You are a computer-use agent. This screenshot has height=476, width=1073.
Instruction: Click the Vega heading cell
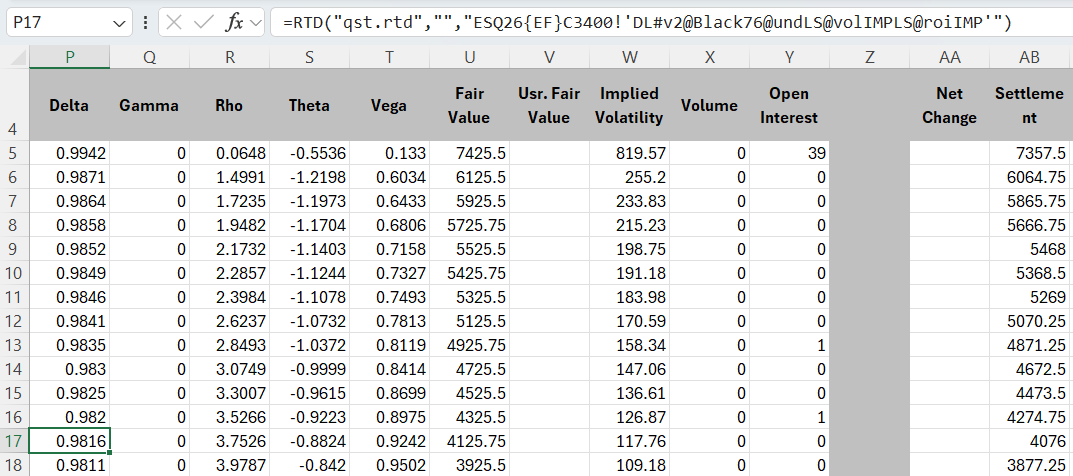(x=389, y=105)
